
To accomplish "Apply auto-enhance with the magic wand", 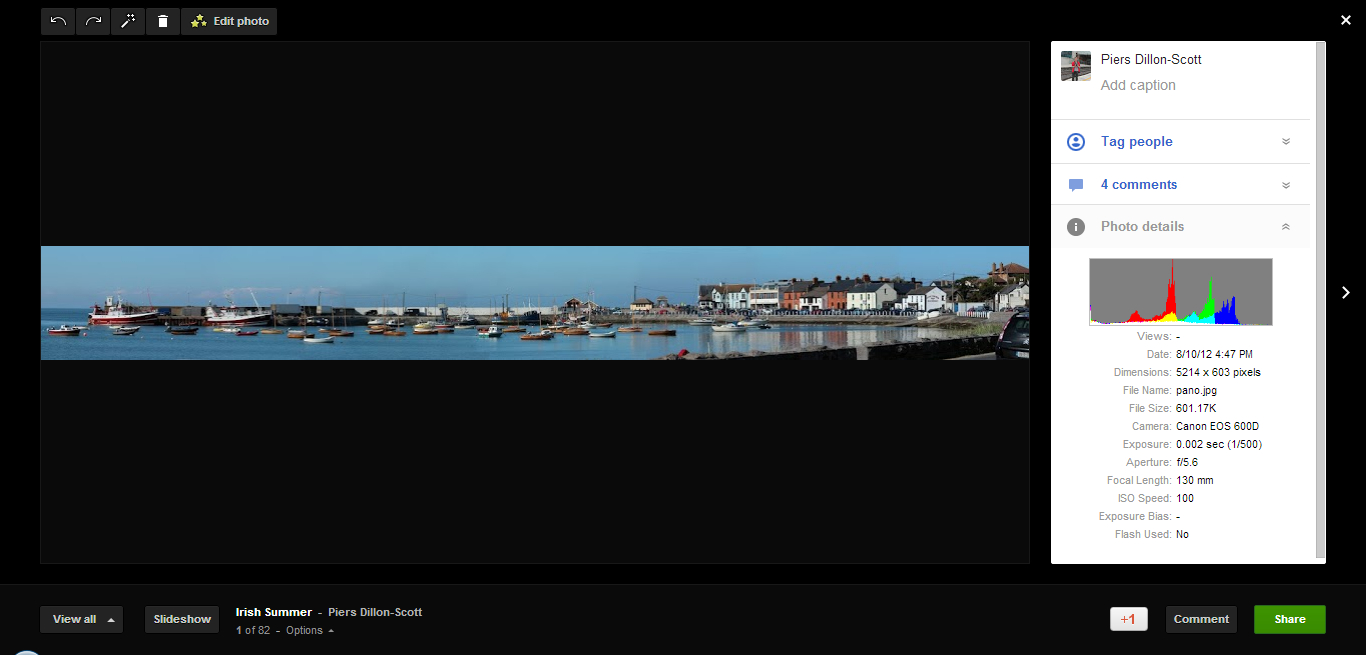I will coord(128,21).
